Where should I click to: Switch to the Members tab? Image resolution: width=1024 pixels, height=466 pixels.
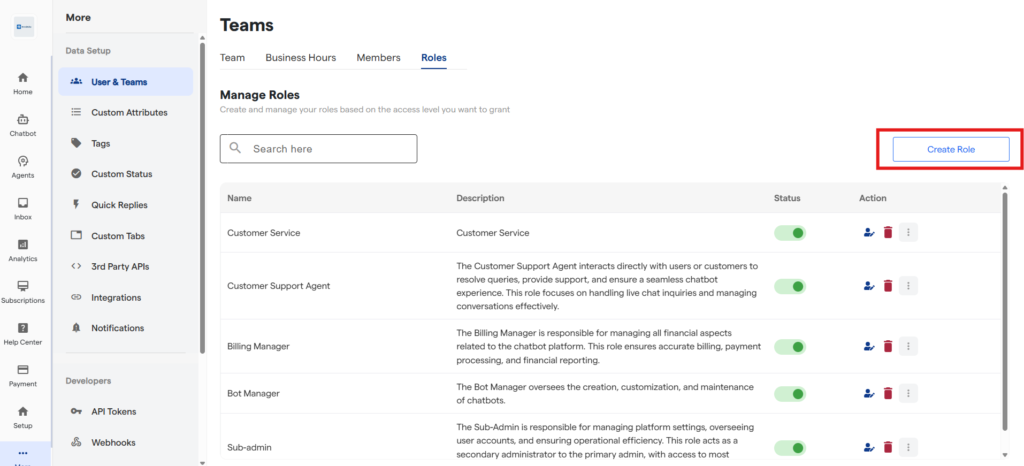378,58
